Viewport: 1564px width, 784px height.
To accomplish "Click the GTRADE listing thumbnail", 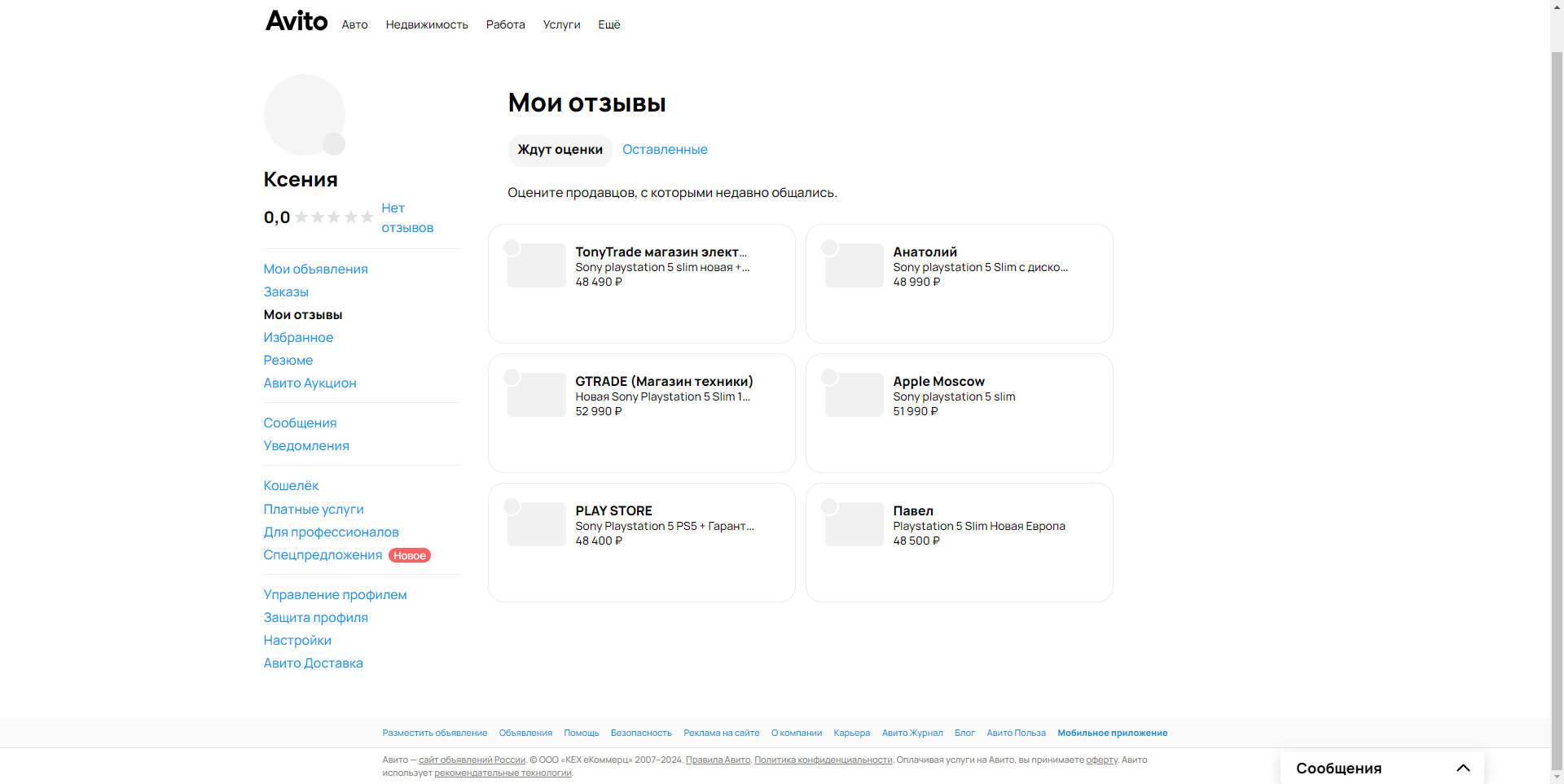I will tap(536, 395).
